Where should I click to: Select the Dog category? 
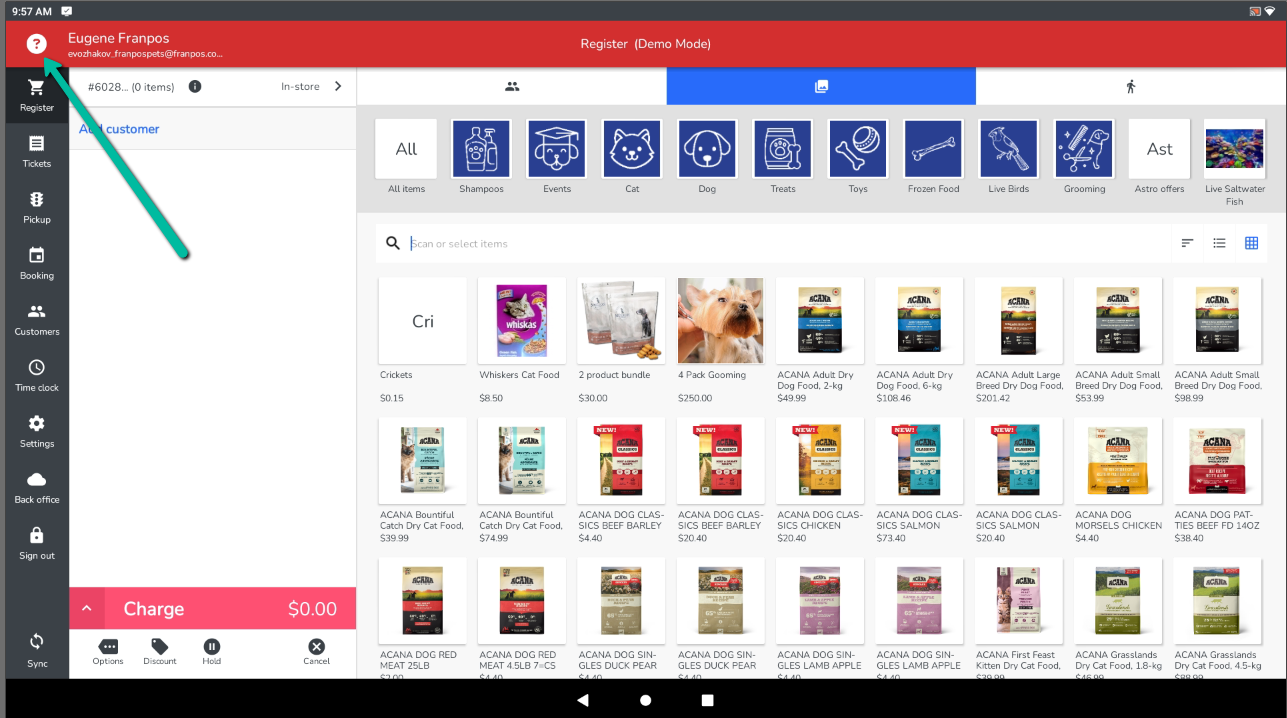[707, 156]
